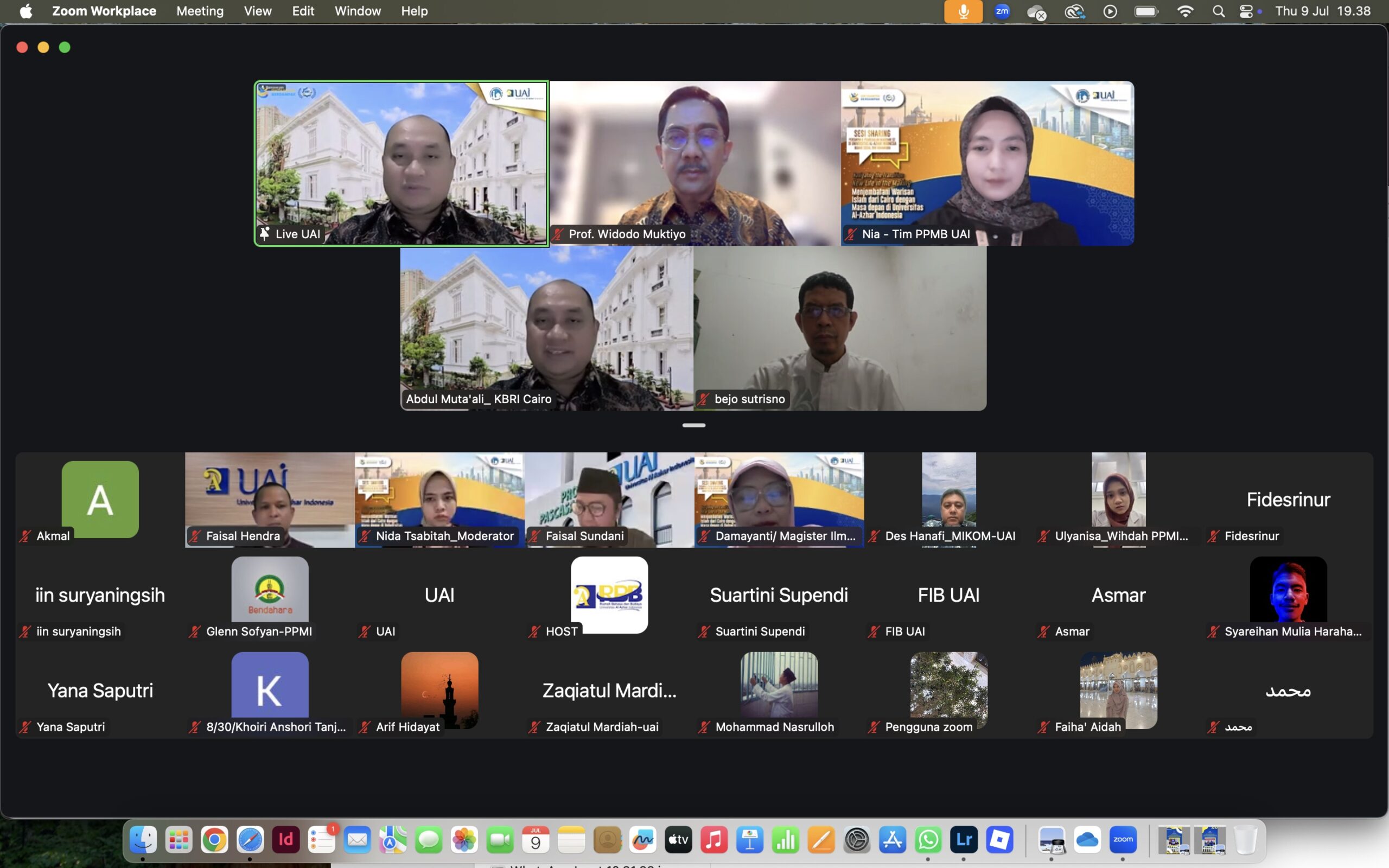Open the Finder from the Dock

[x=143, y=840]
